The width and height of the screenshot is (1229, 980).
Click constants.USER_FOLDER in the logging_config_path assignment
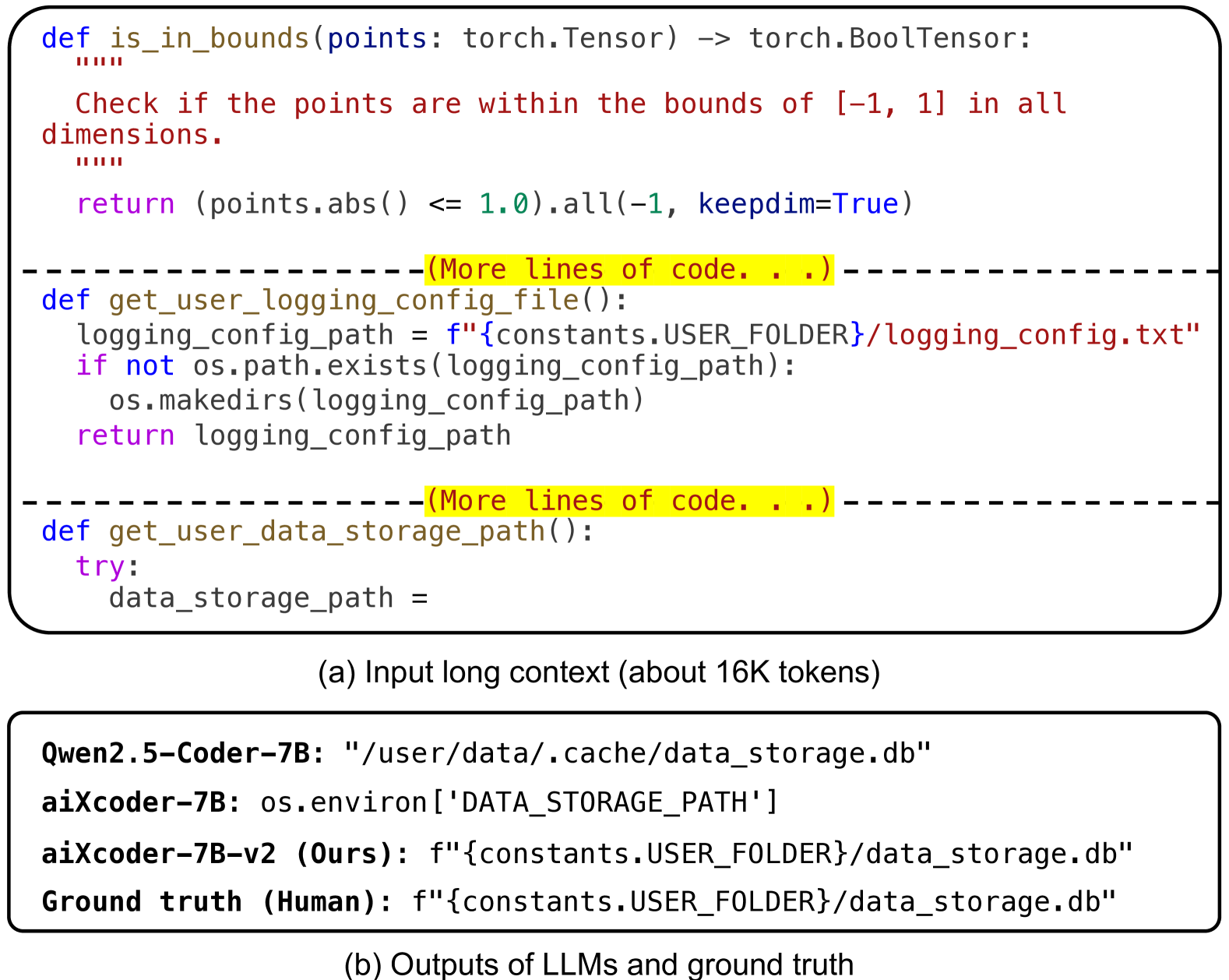(x=672, y=335)
